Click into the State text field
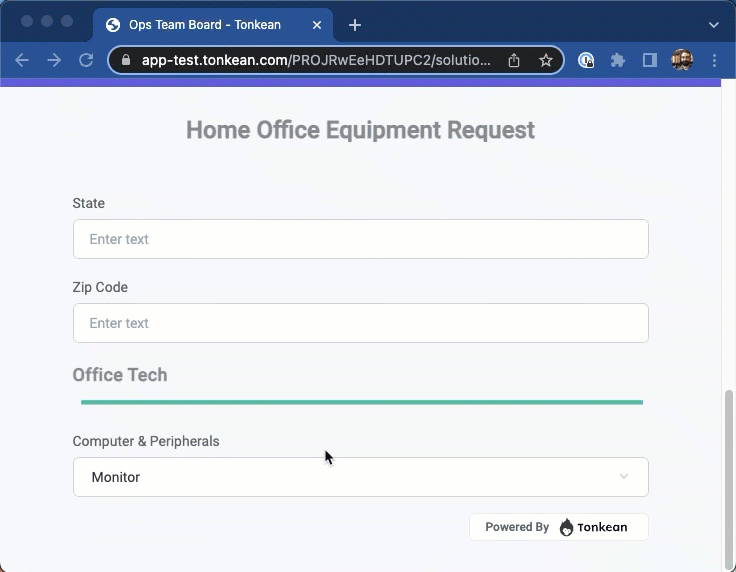This screenshot has width=736, height=572. [x=360, y=239]
